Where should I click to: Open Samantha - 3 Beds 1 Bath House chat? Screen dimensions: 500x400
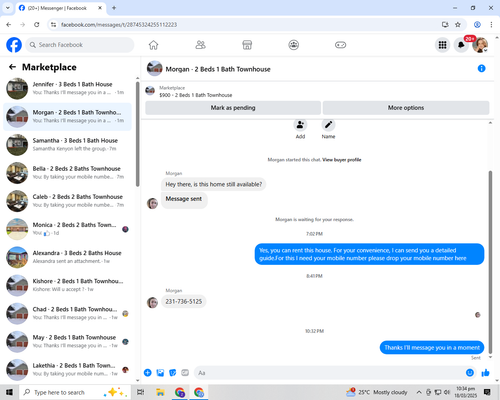pyautogui.click(x=67, y=145)
